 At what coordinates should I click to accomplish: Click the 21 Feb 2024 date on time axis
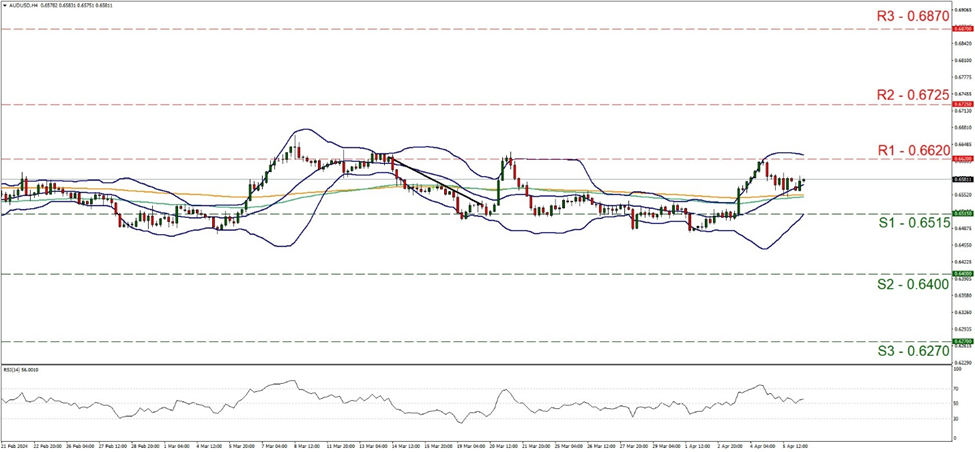point(16,447)
